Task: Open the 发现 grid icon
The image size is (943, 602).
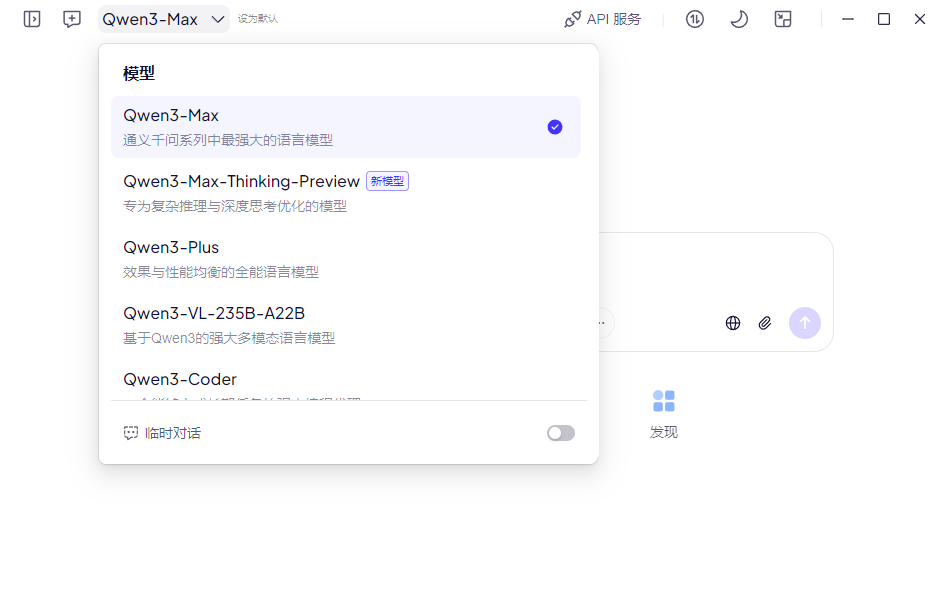Action: click(x=664, y=402)
